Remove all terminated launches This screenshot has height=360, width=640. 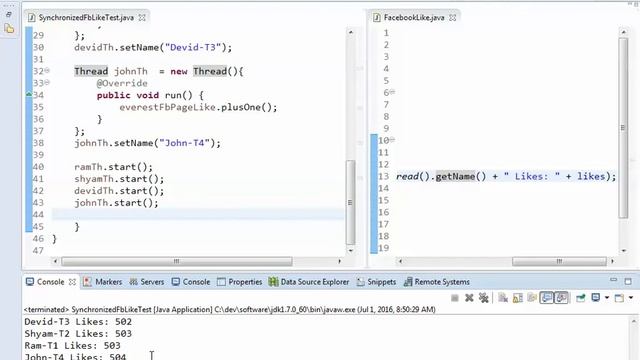(x=484, y=298)
